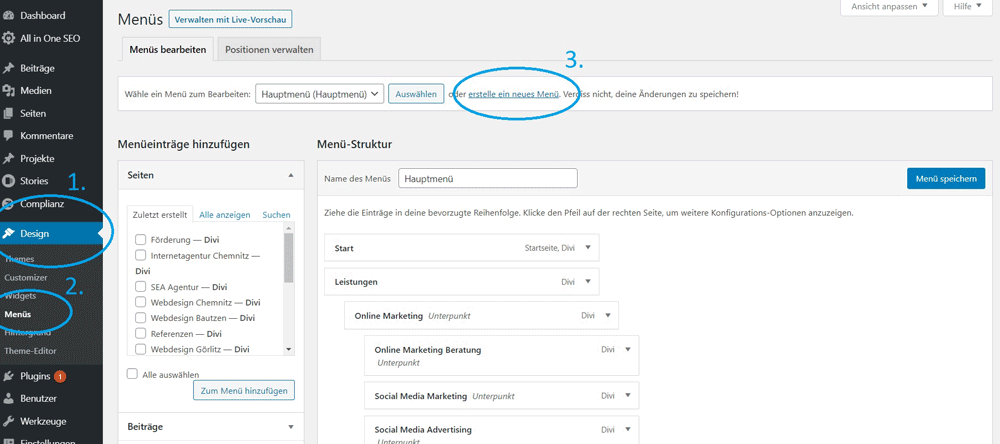
Task: Follow the erstelle ein neues Menü link
Action: click(x=513, y=94)
